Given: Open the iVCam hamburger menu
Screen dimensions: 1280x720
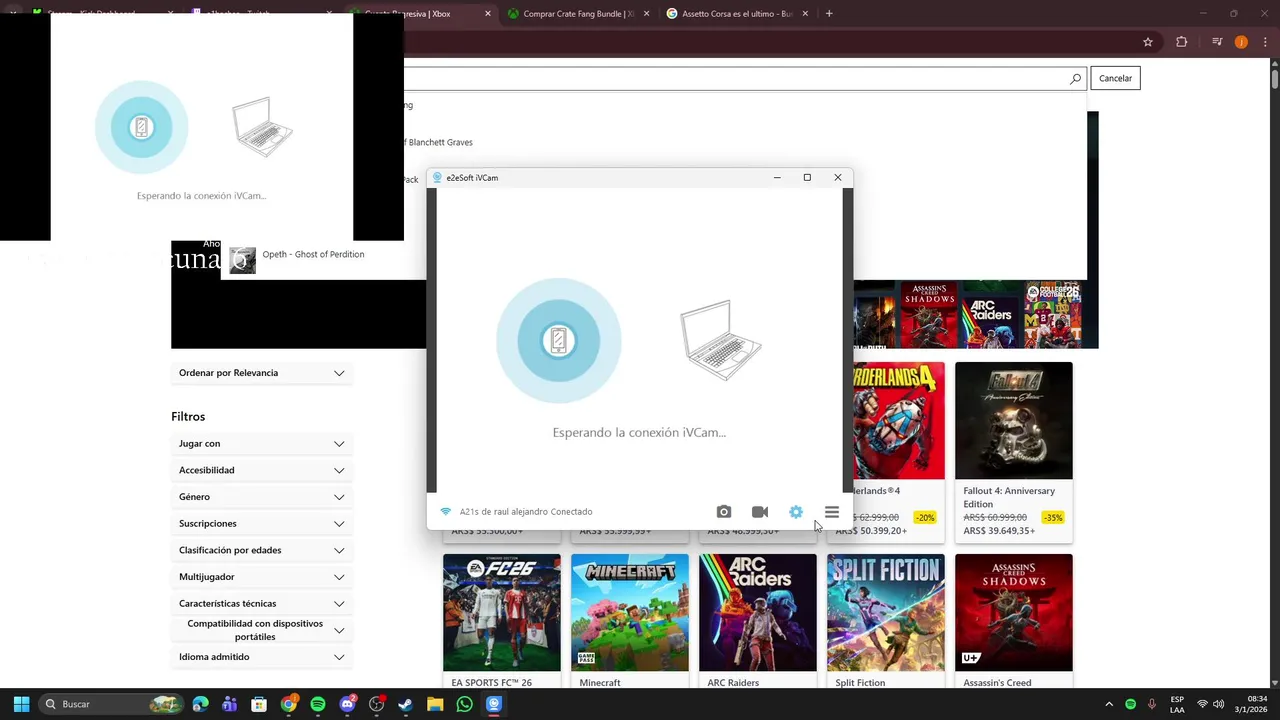Looking at the screenshot, I should coord(832,512).
